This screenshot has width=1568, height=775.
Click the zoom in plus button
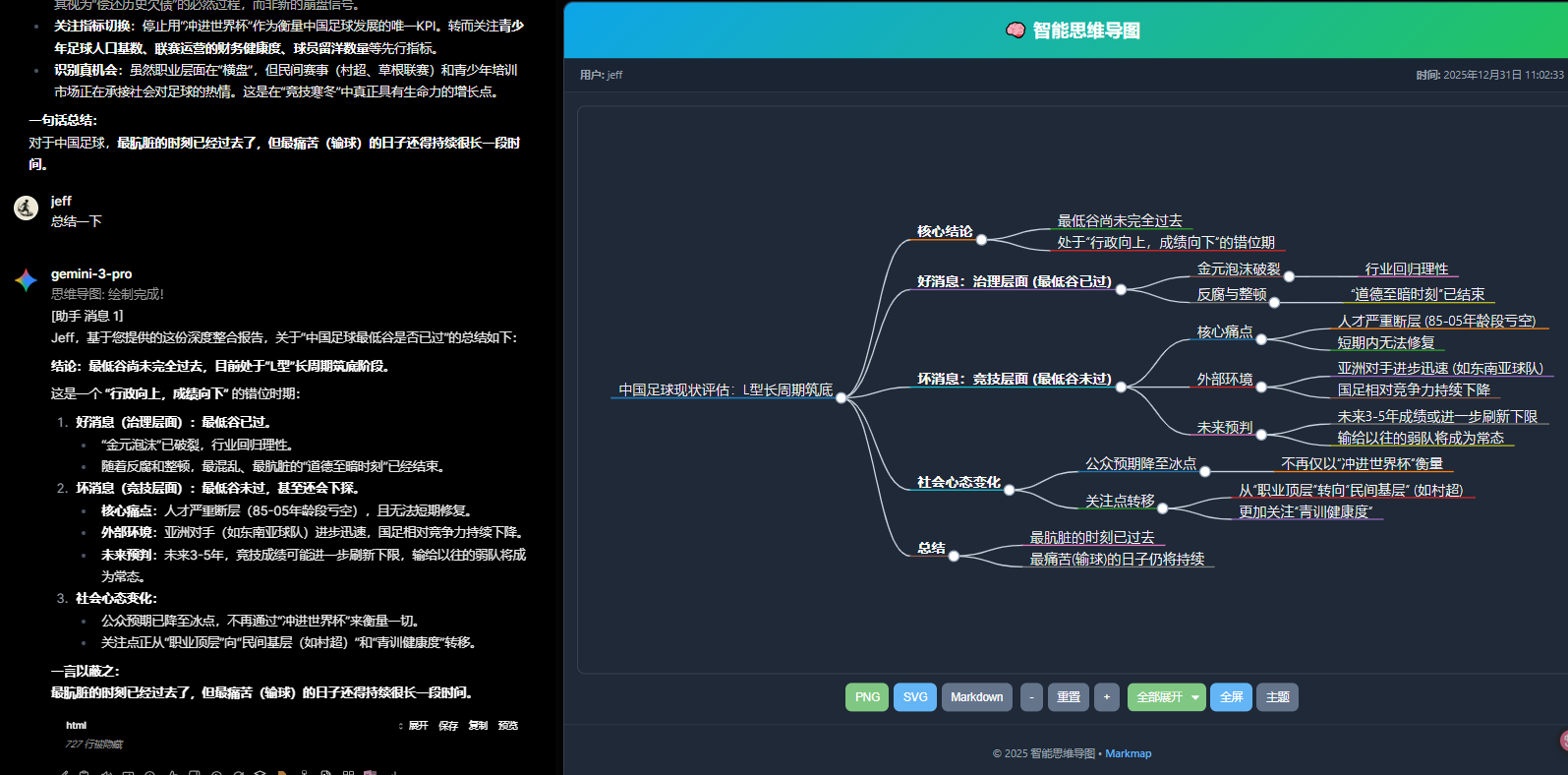1106,697
